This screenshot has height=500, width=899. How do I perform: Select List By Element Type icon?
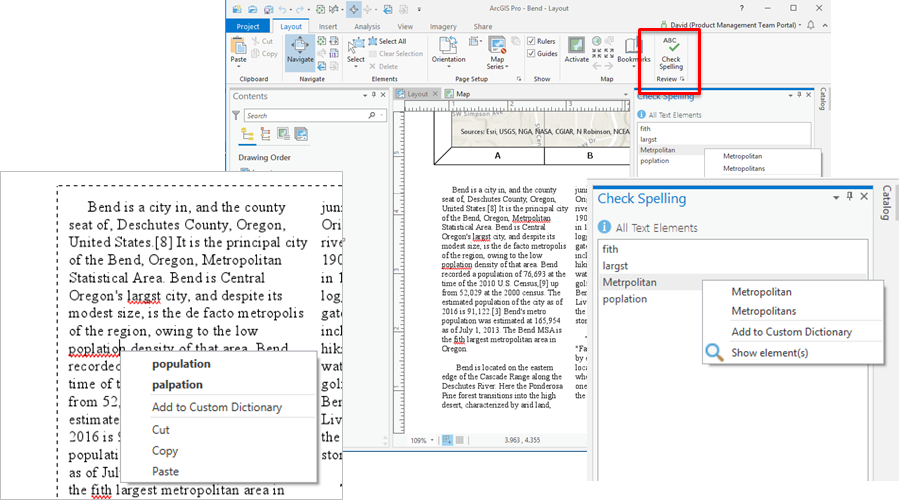265,134
